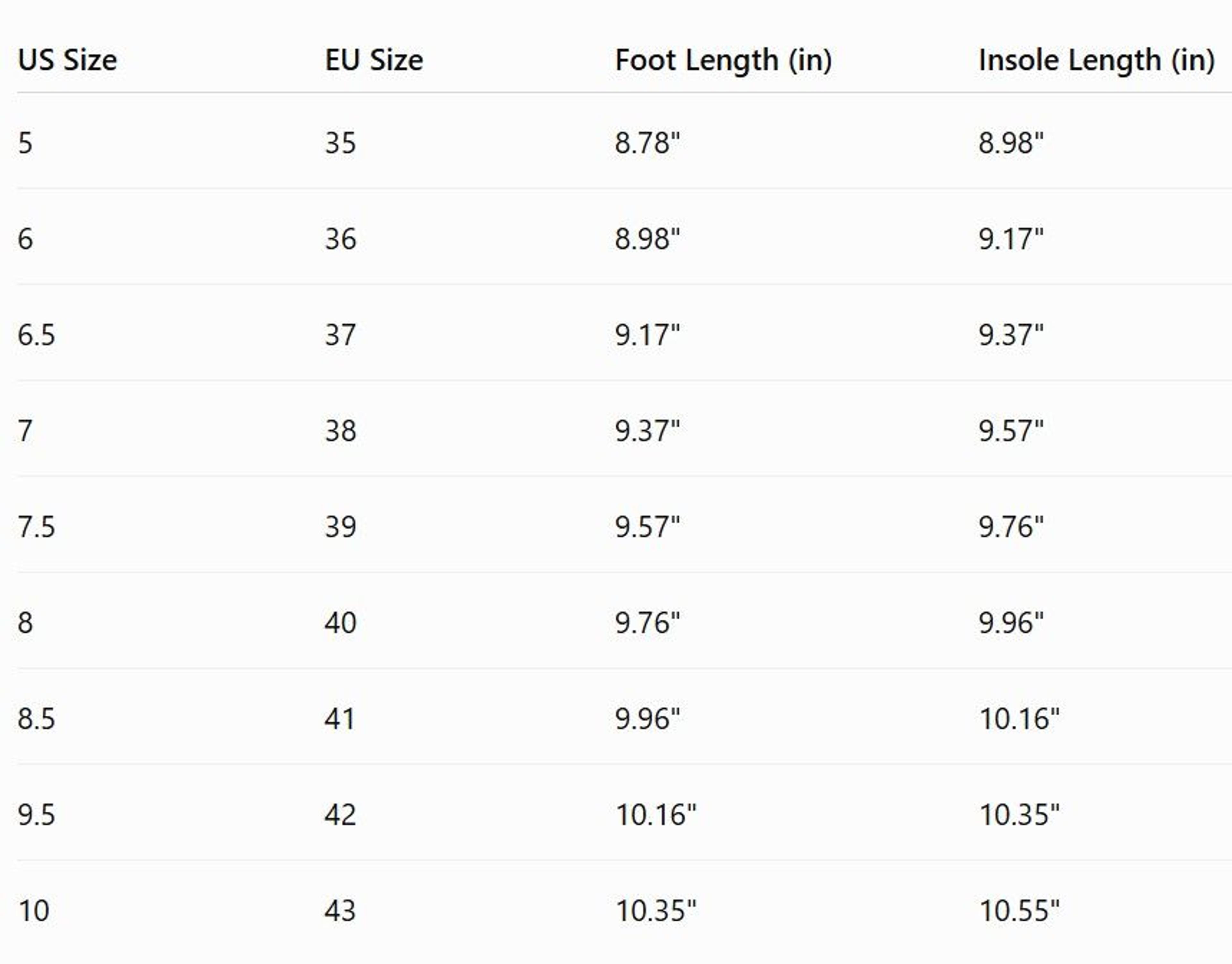Click insole length 9.17" in size 6 row
The image size is (1232, 964).
[x=1011, y=239]
